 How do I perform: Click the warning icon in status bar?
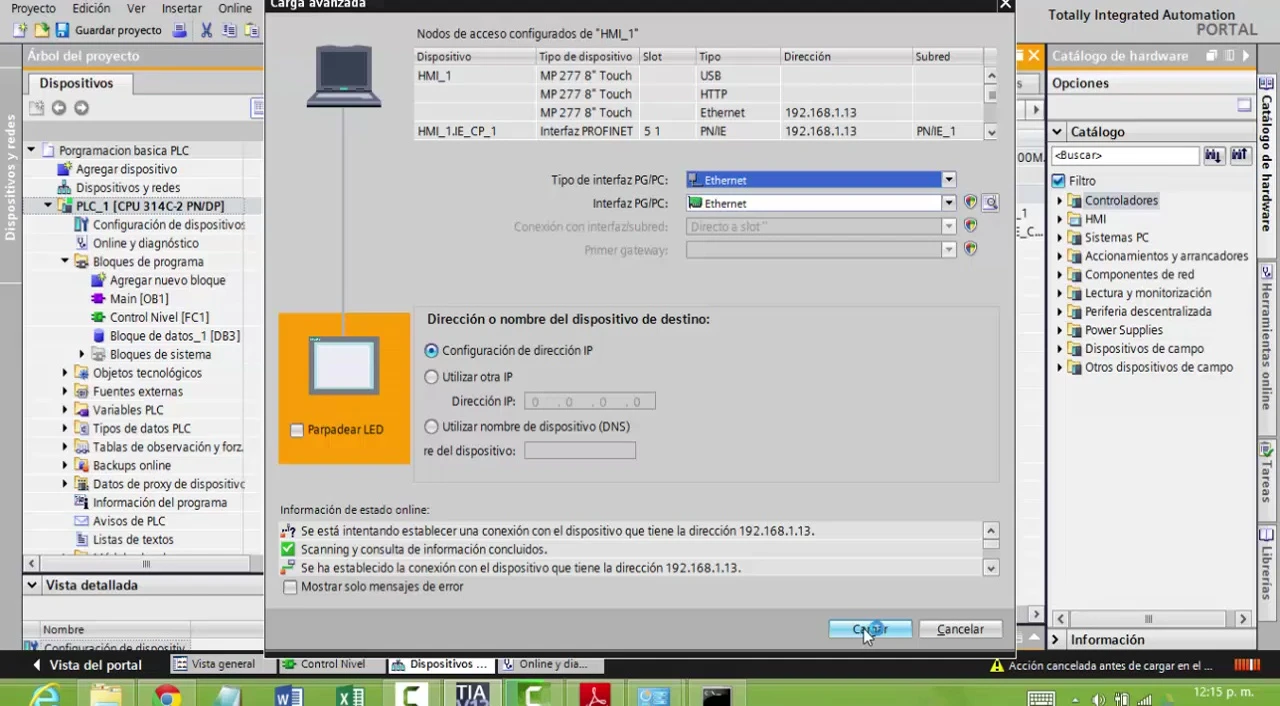pos(996,665)
